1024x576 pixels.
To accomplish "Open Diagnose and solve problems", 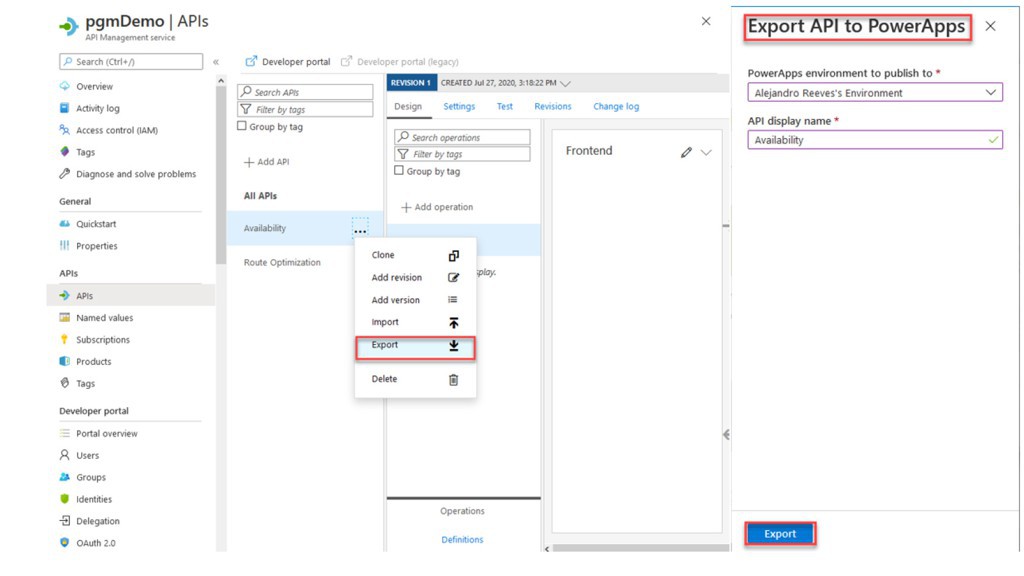I will pyautogui.click(x=135, y=174).
